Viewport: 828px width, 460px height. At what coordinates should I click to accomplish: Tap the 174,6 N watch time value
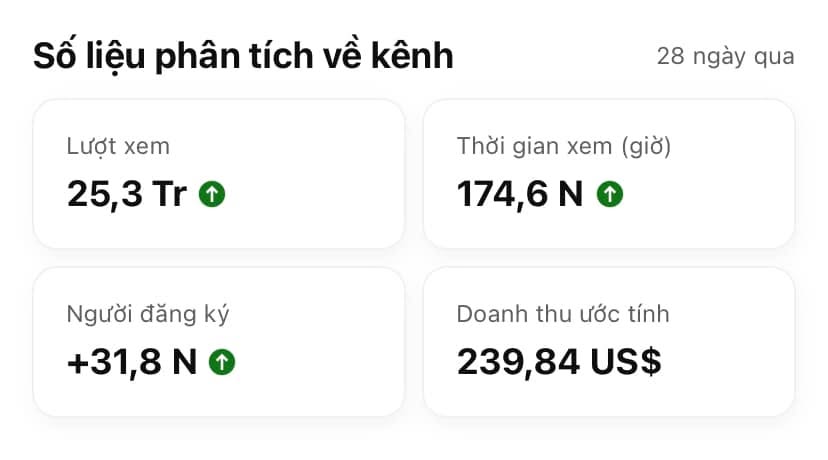tap(520, 193)
